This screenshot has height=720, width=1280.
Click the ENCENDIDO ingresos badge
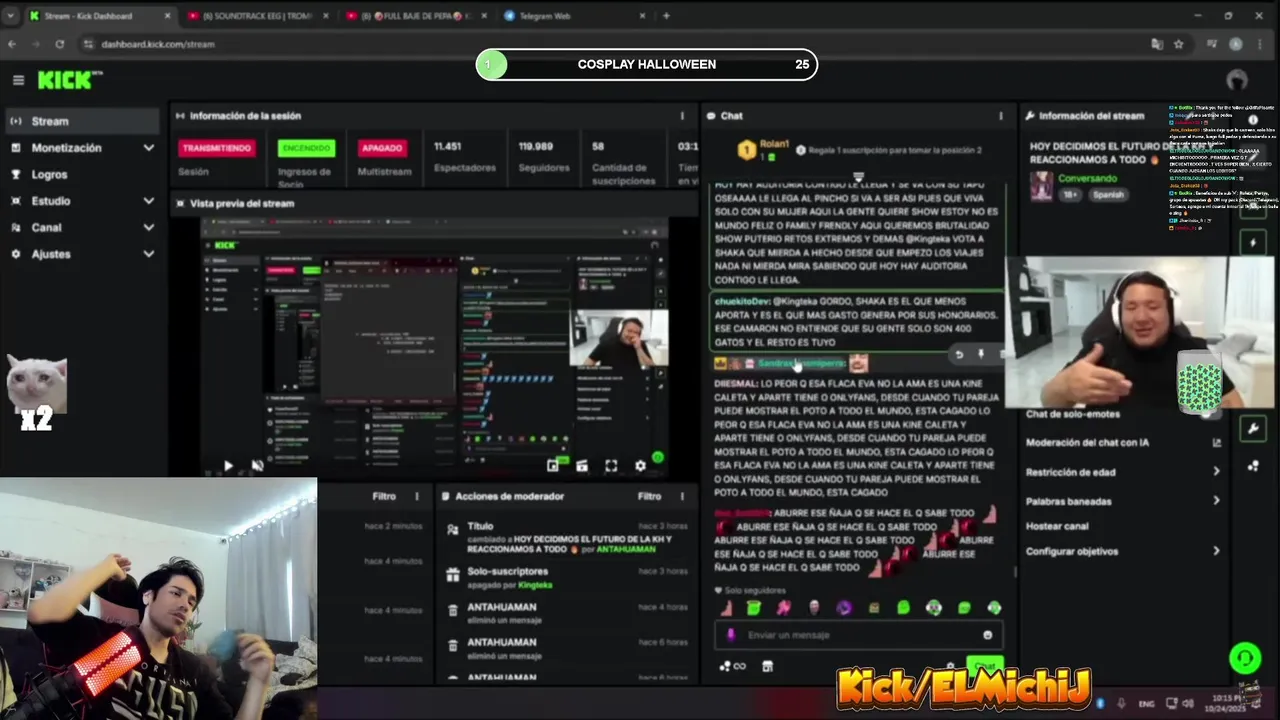click(306, 148)
